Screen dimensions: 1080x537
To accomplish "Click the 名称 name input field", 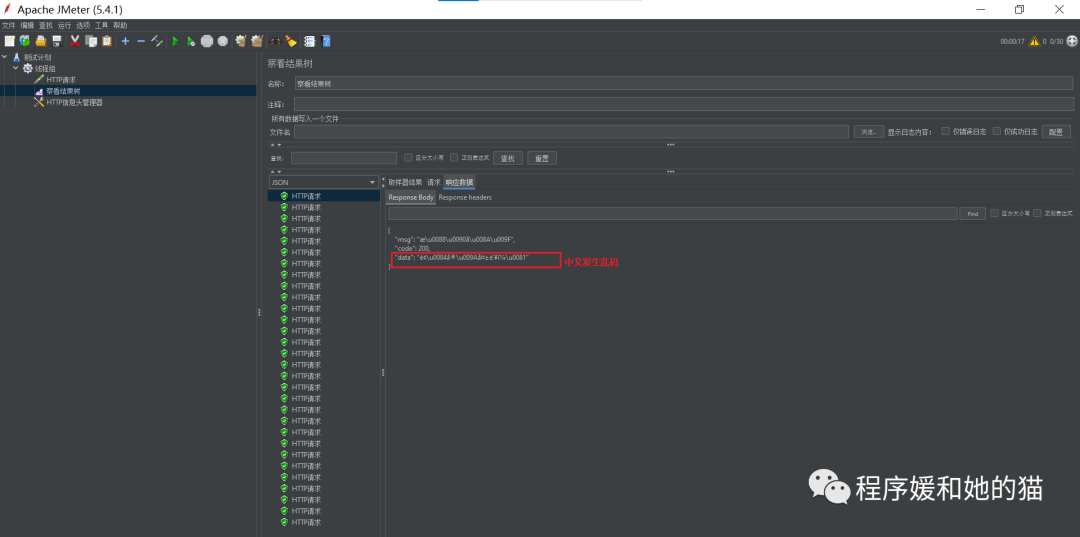I will 684,83.
